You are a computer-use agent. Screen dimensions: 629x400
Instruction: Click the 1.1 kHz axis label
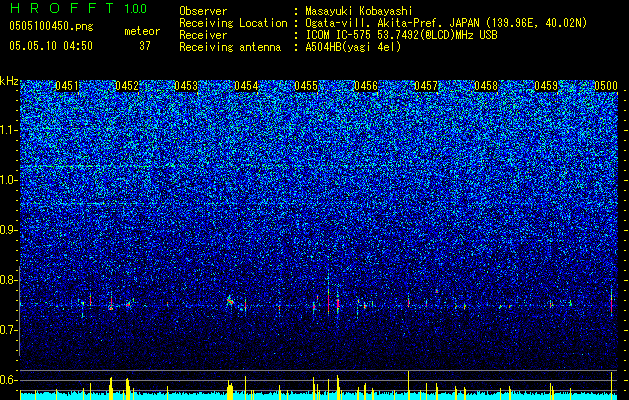9,130
